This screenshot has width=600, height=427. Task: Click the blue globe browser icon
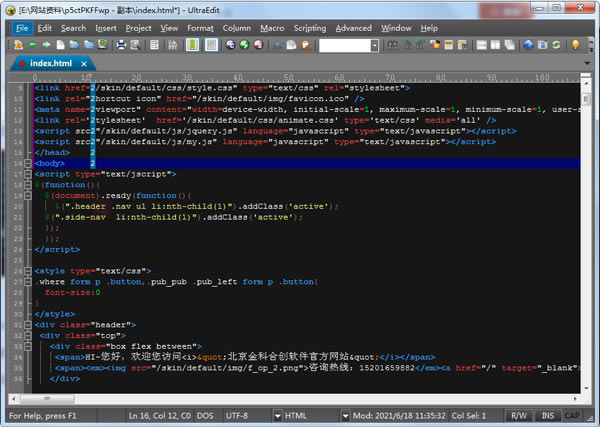[528, 45]
